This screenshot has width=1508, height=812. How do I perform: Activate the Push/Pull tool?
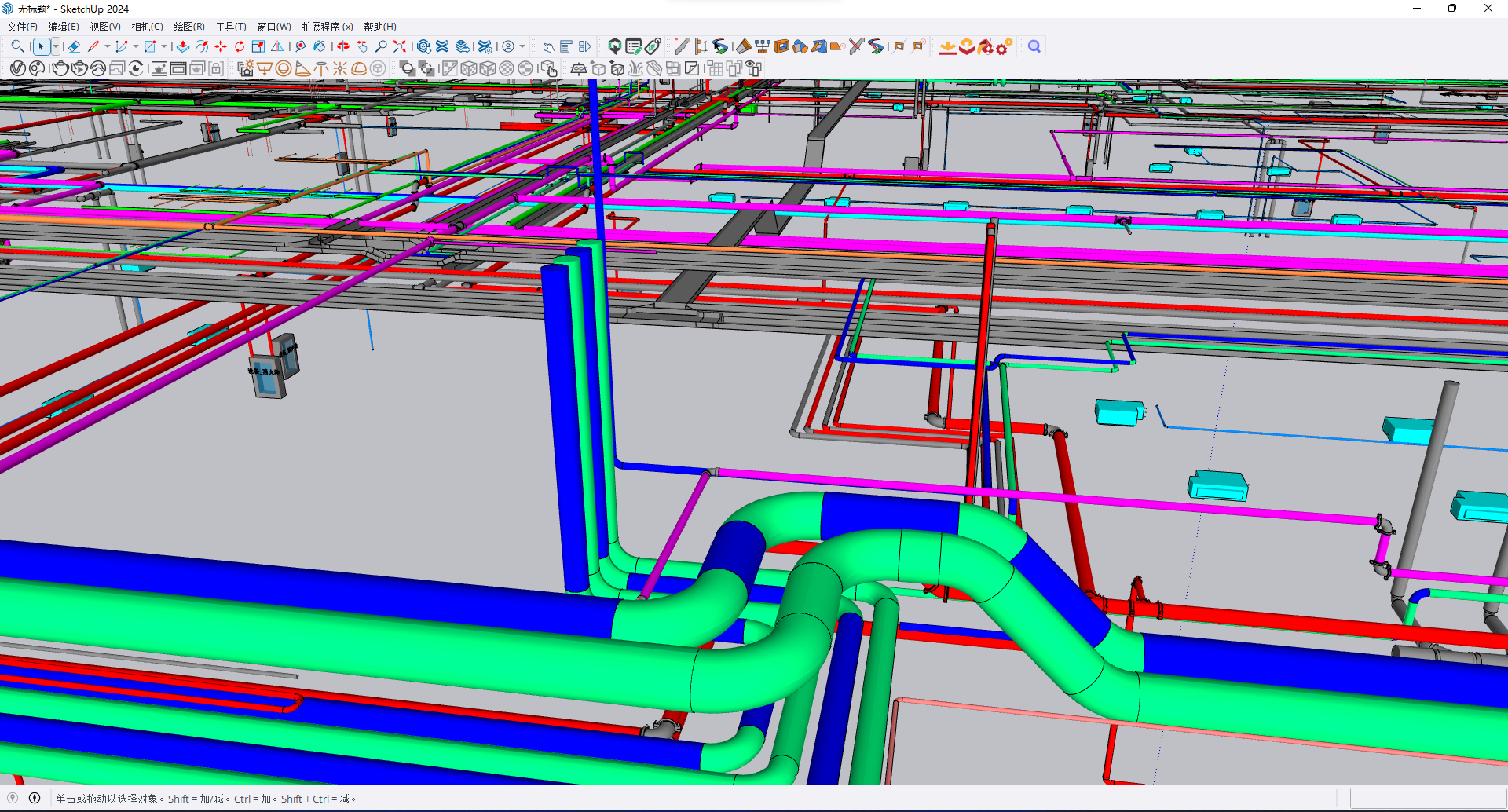click(183, 47)
